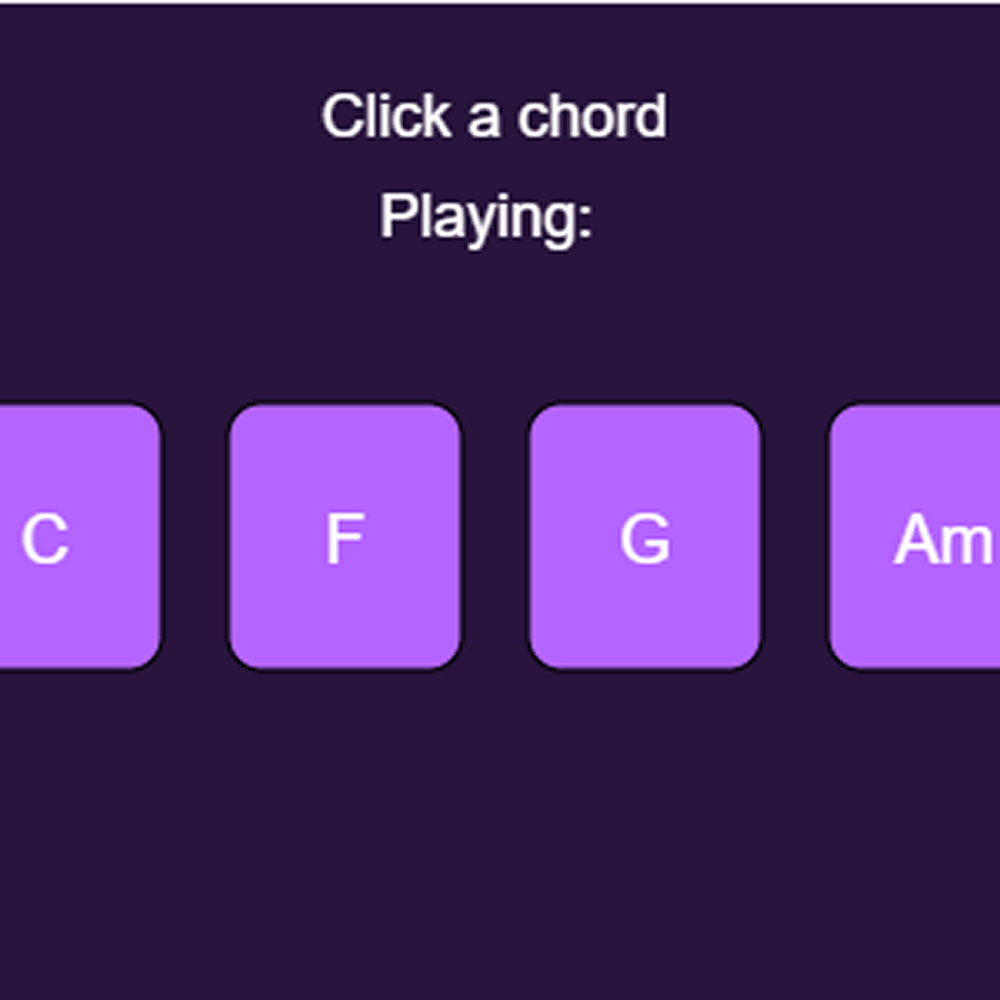Click the "Playing:" status label

pyautogui.click(x=486, y=217)
